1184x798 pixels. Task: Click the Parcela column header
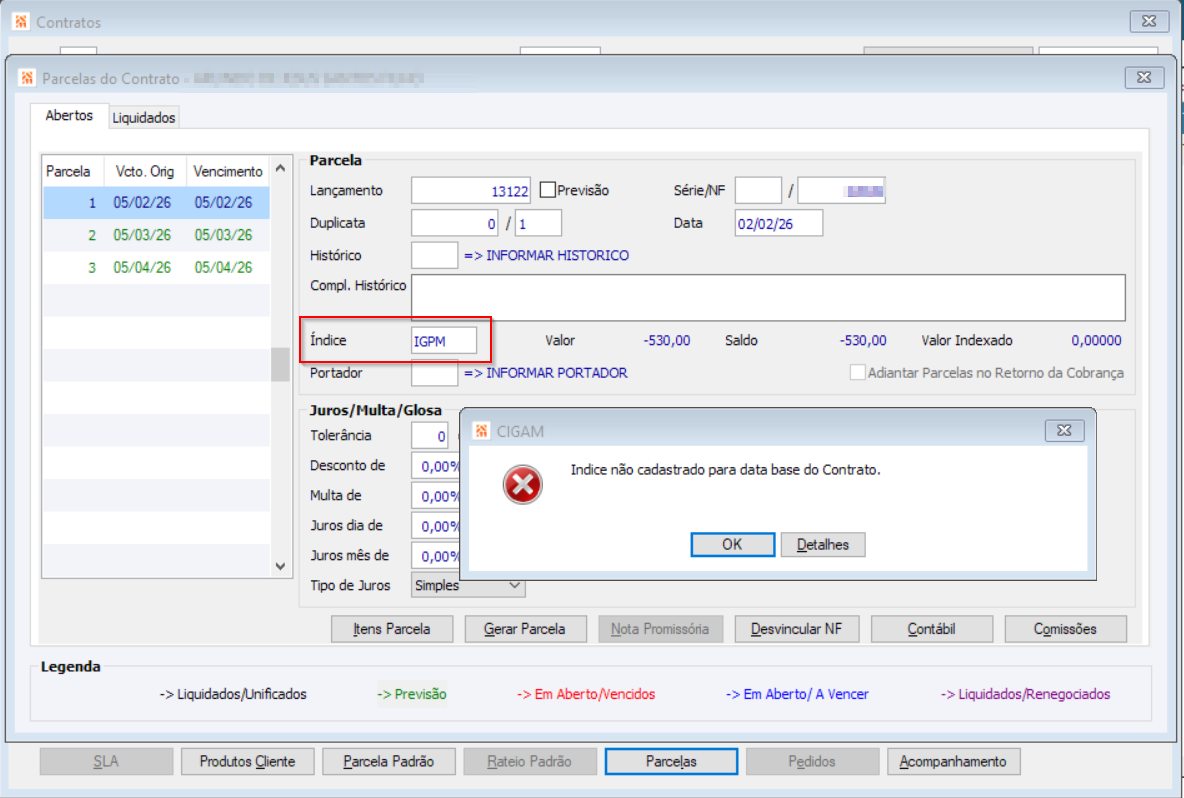tap(72, 171)
